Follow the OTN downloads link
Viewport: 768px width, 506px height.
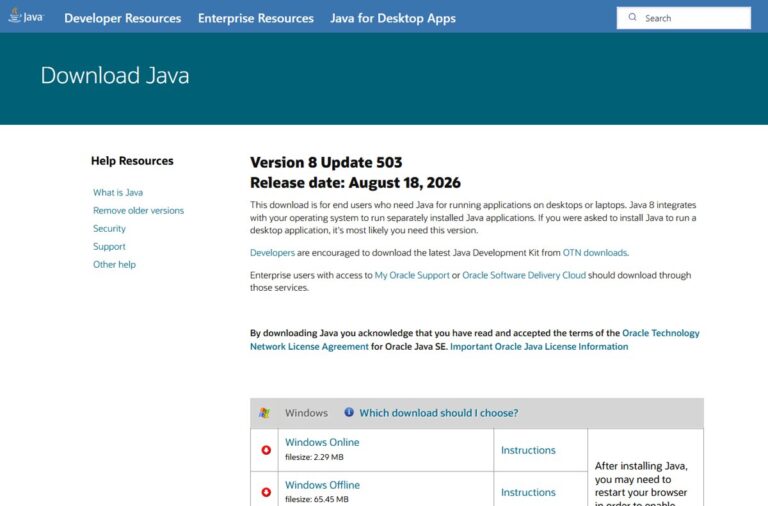[596, 253]
